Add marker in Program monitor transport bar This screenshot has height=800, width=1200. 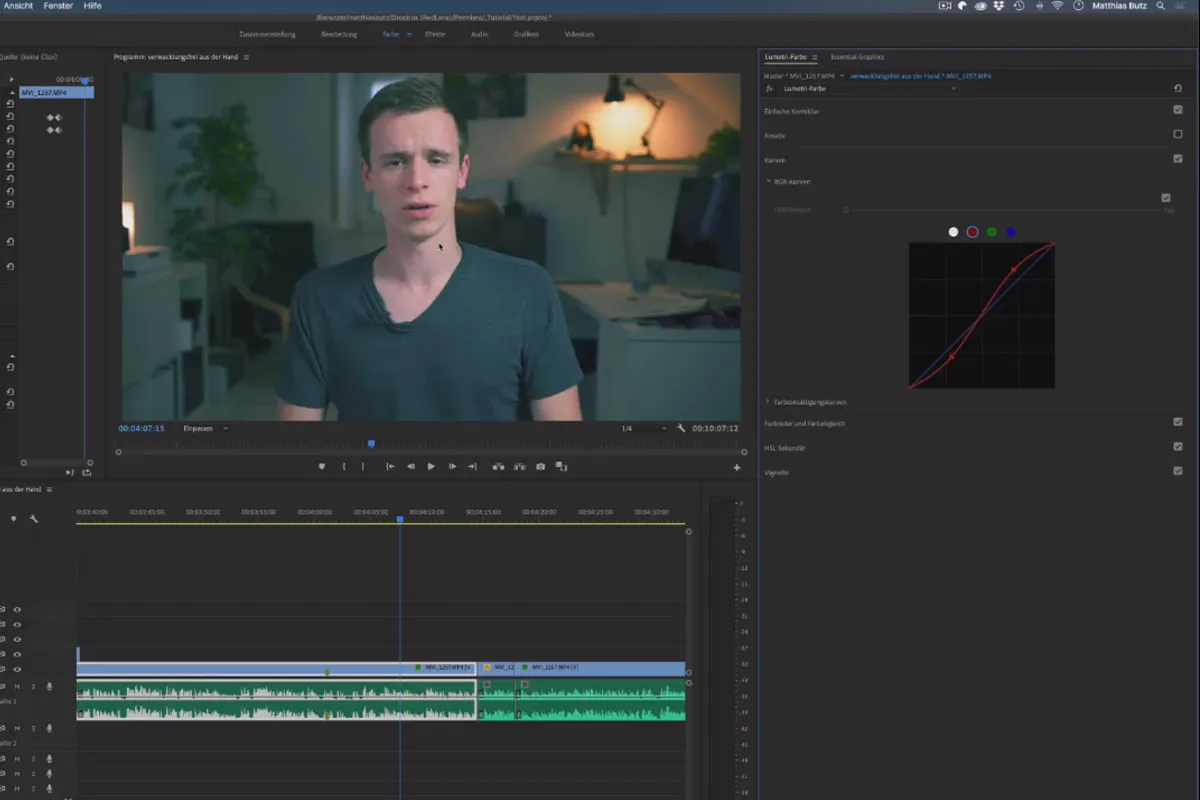[x=322, y=466]
